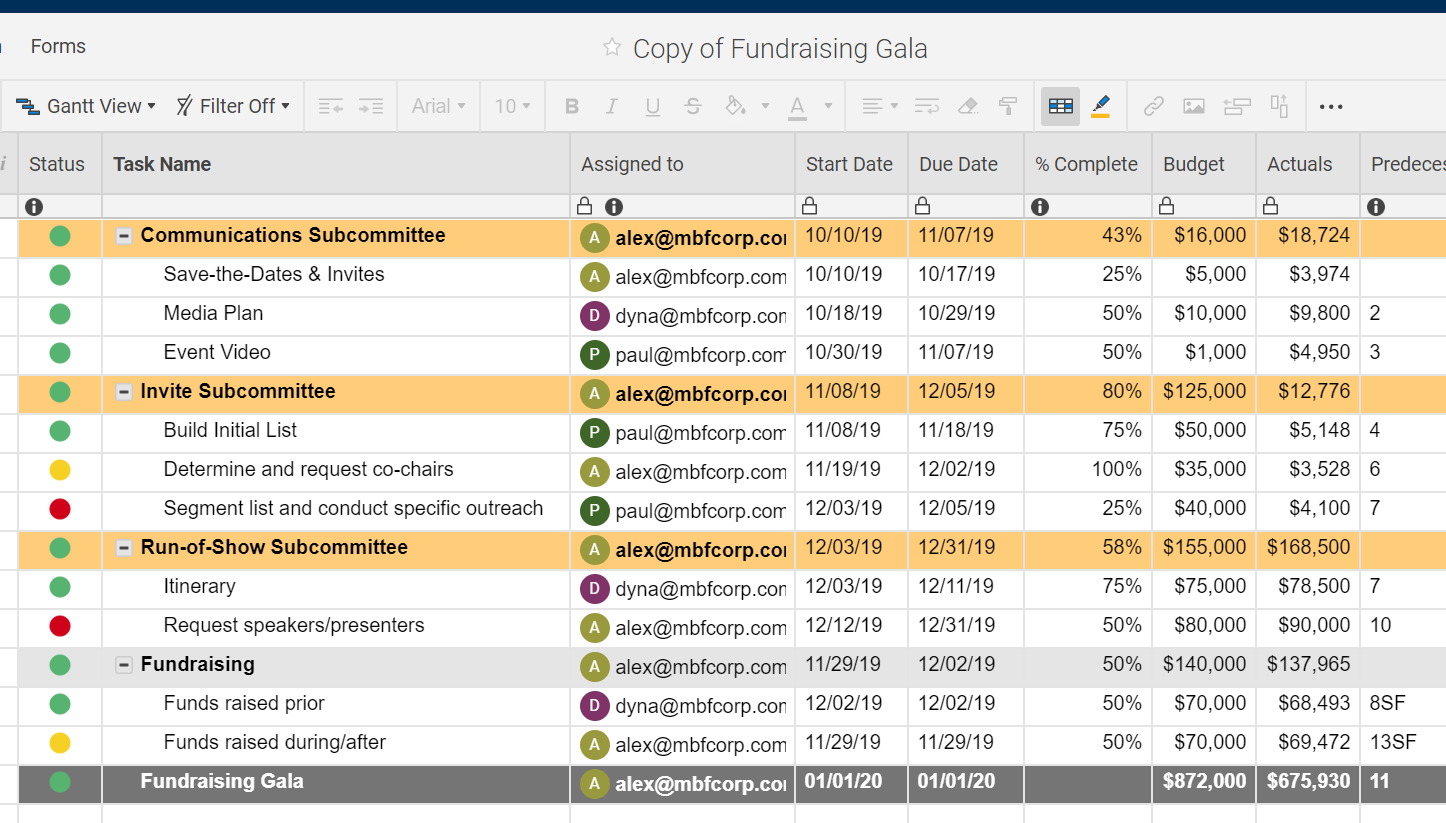Toggle the highlight changes pen button
1446x823 pixels.
click(1100, 106)
